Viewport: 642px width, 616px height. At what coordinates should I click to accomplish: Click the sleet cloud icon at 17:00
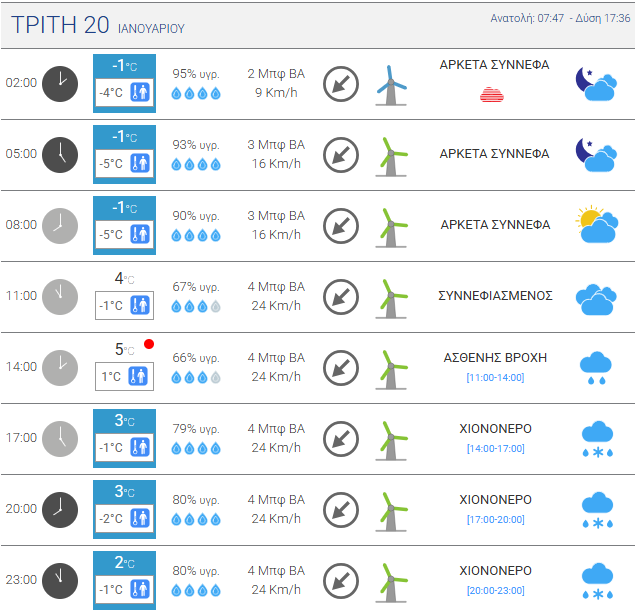point(596,439)
